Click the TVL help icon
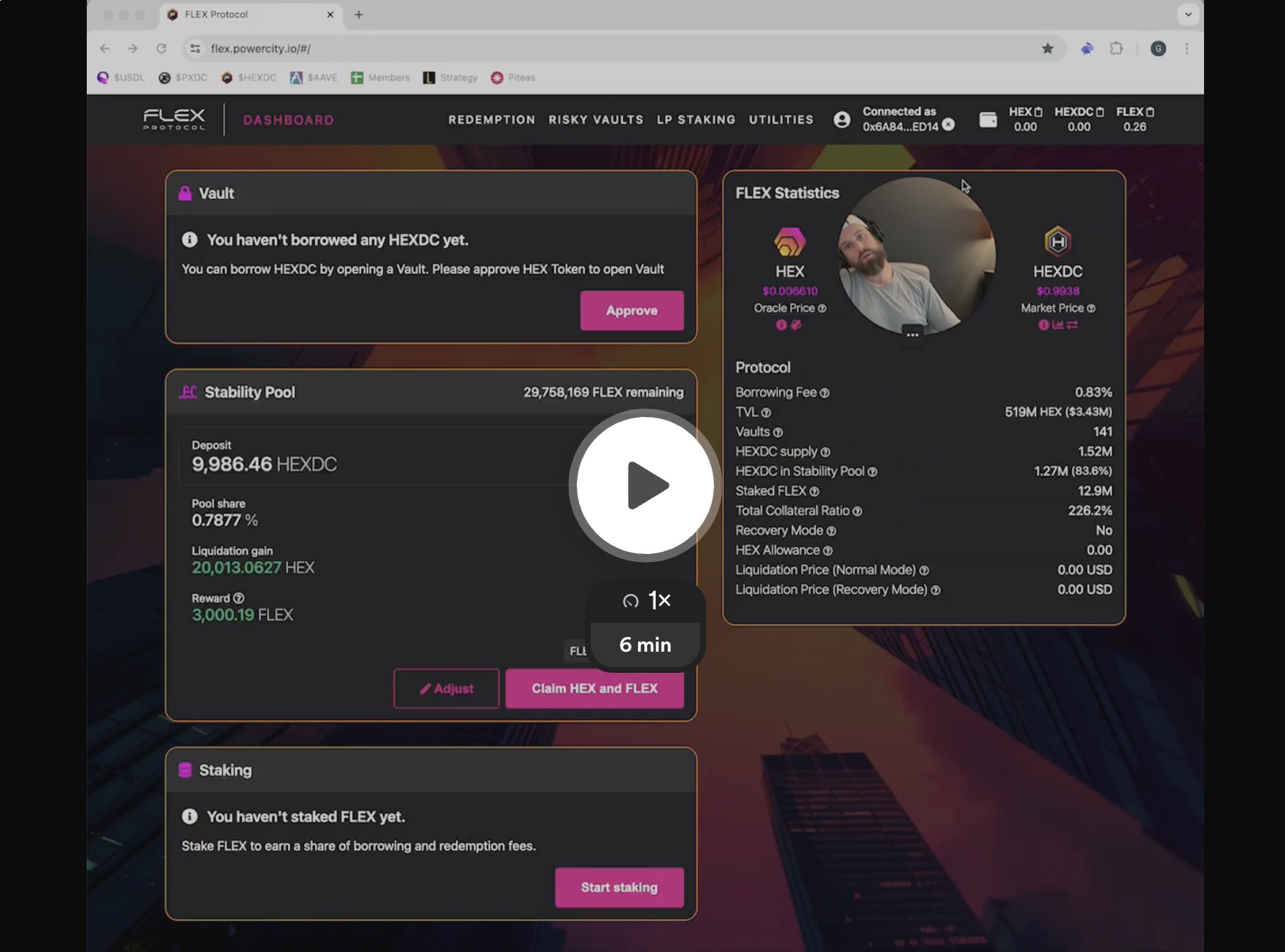 pyautogui.click(x=766, y=413)
